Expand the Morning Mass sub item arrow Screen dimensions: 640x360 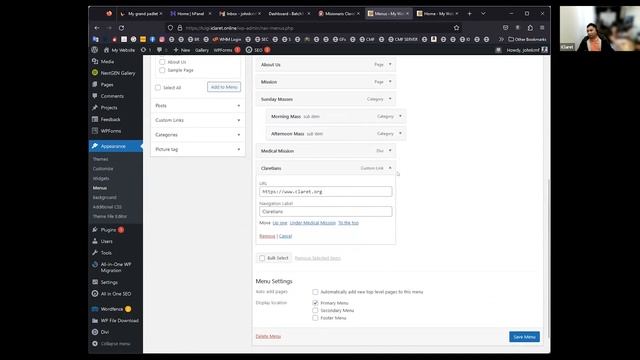point(400,116)
